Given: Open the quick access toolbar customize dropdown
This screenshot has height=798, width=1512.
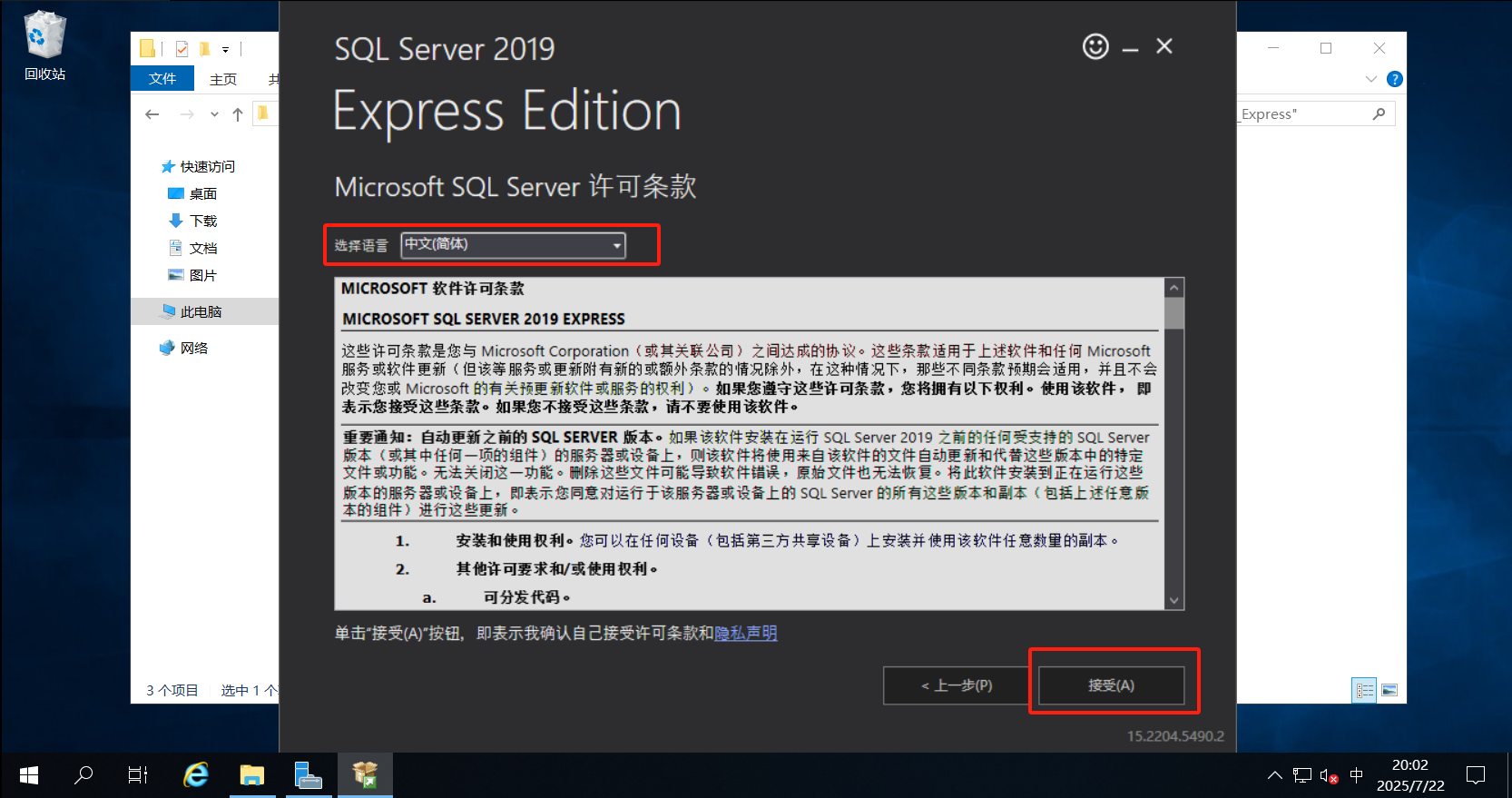Looking at the screenshot, I should pos(225,50).
